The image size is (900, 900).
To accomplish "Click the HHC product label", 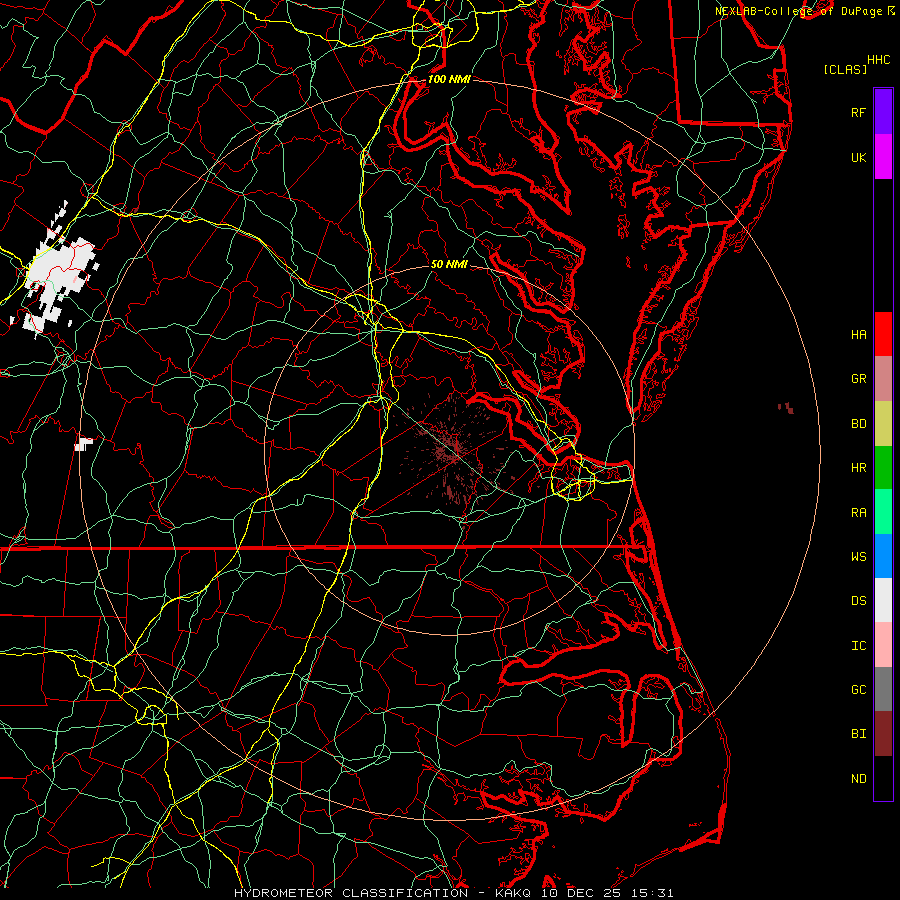I will point(879,60).
